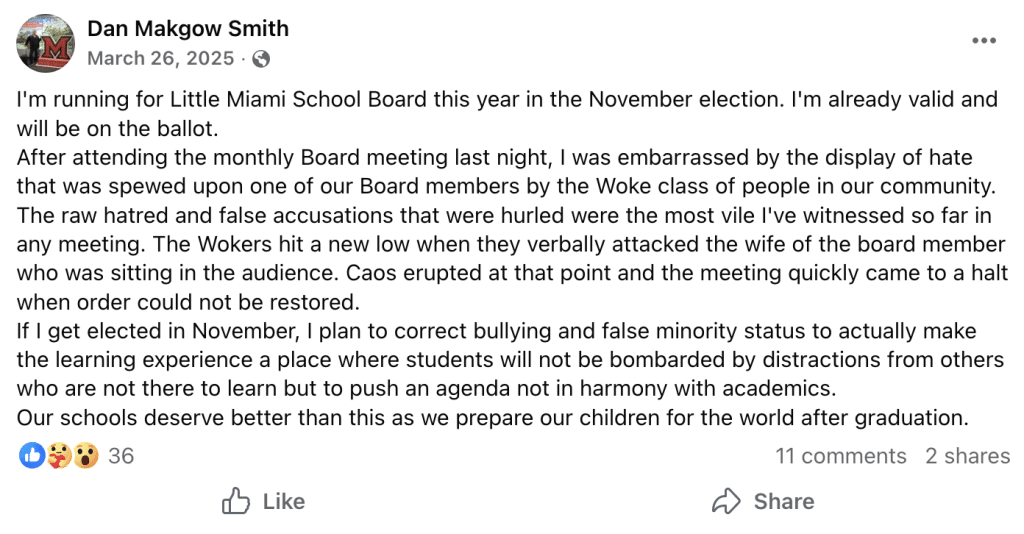Open Dan Makgow Smith's profile picture

click(46, 43)
